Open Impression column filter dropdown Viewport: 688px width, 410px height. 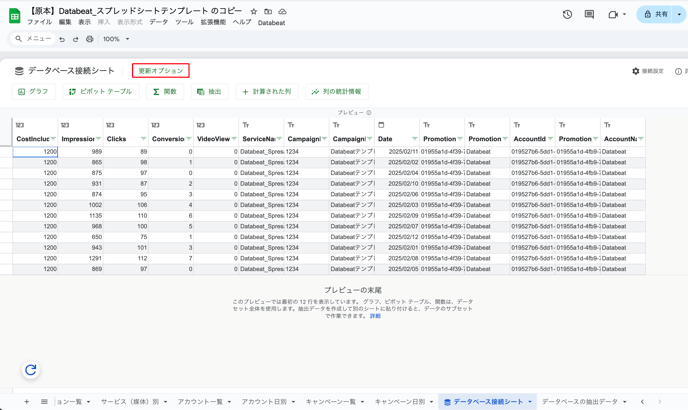98,139
